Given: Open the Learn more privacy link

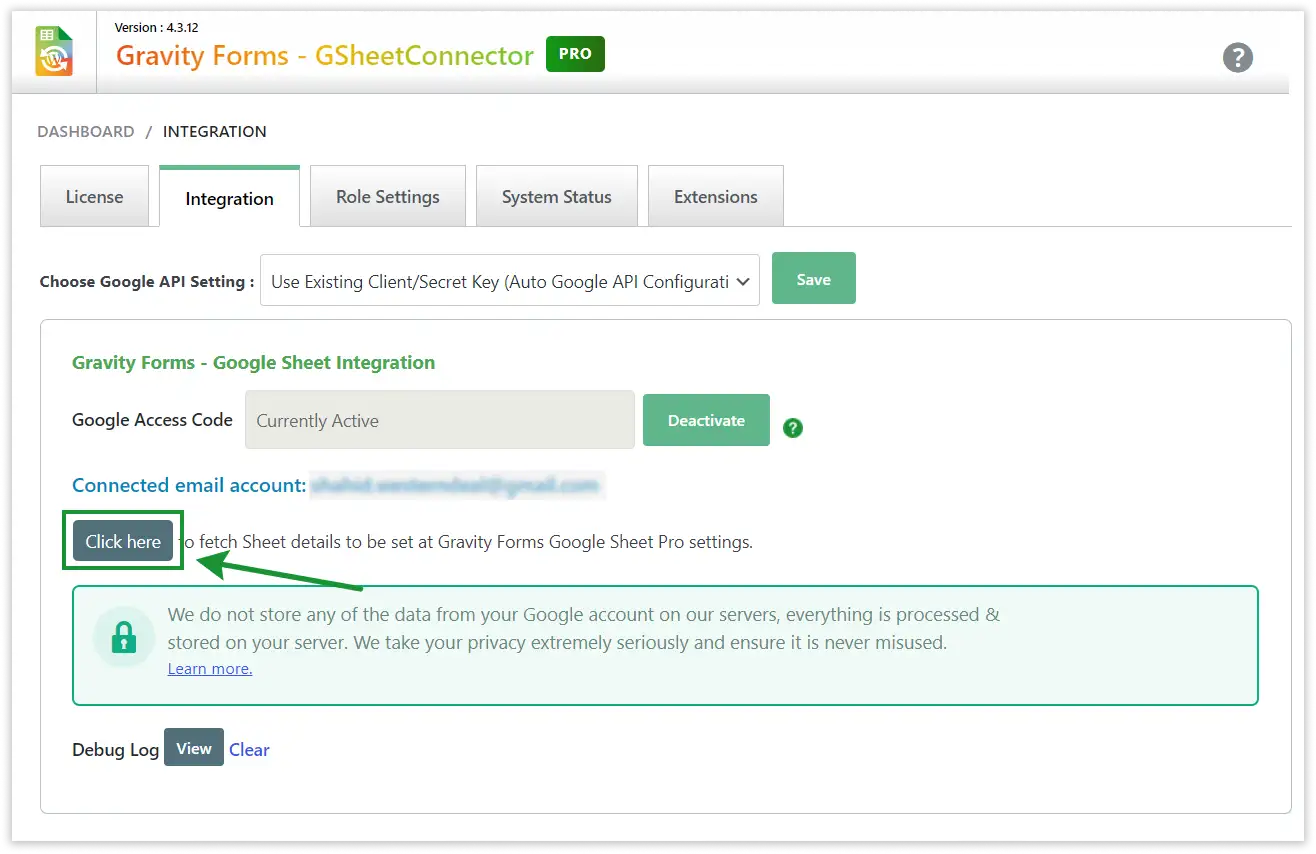Looking at the screenshot, I should (x=210, y=668).
